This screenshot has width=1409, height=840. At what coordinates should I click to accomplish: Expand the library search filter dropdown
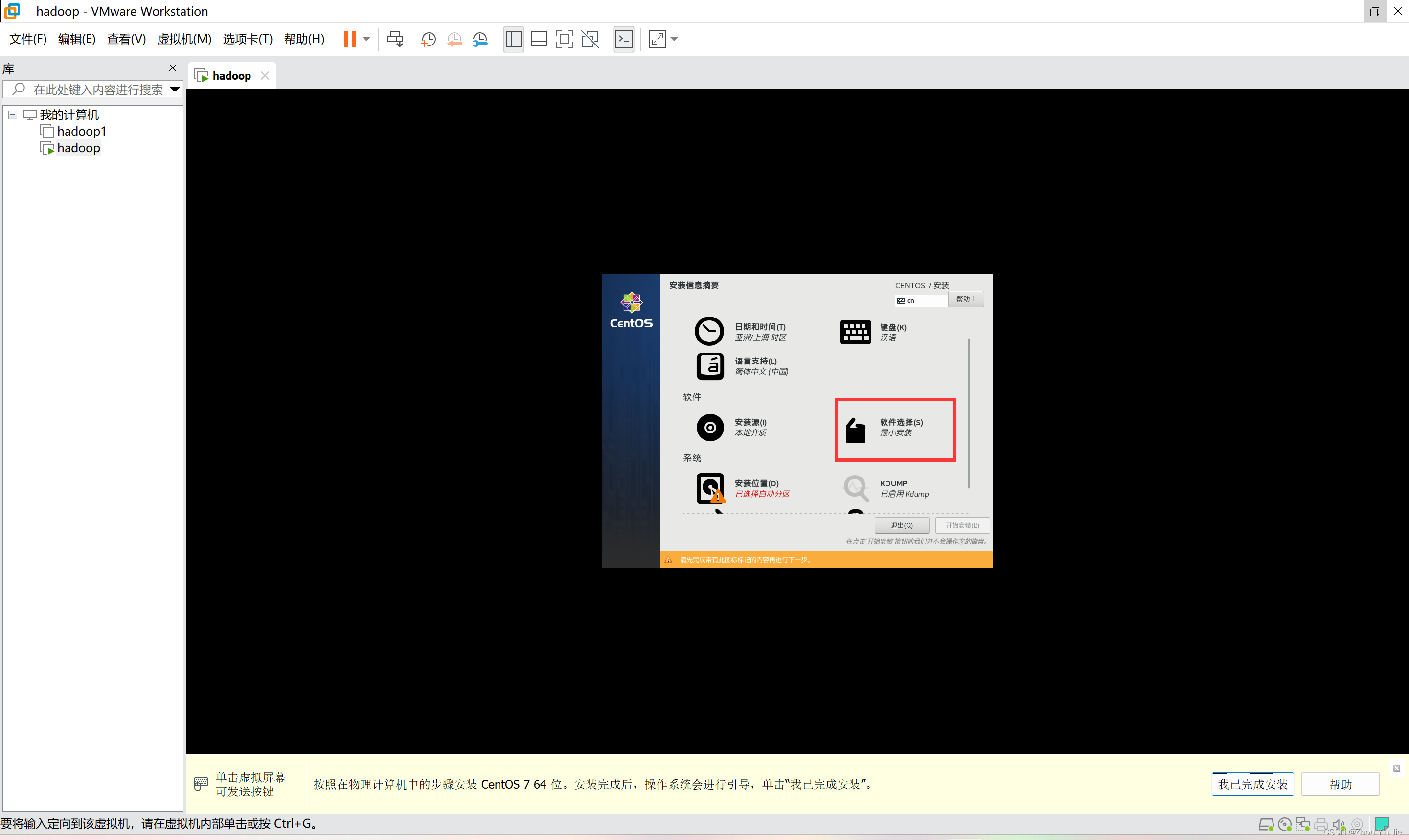tap(175, 90)
